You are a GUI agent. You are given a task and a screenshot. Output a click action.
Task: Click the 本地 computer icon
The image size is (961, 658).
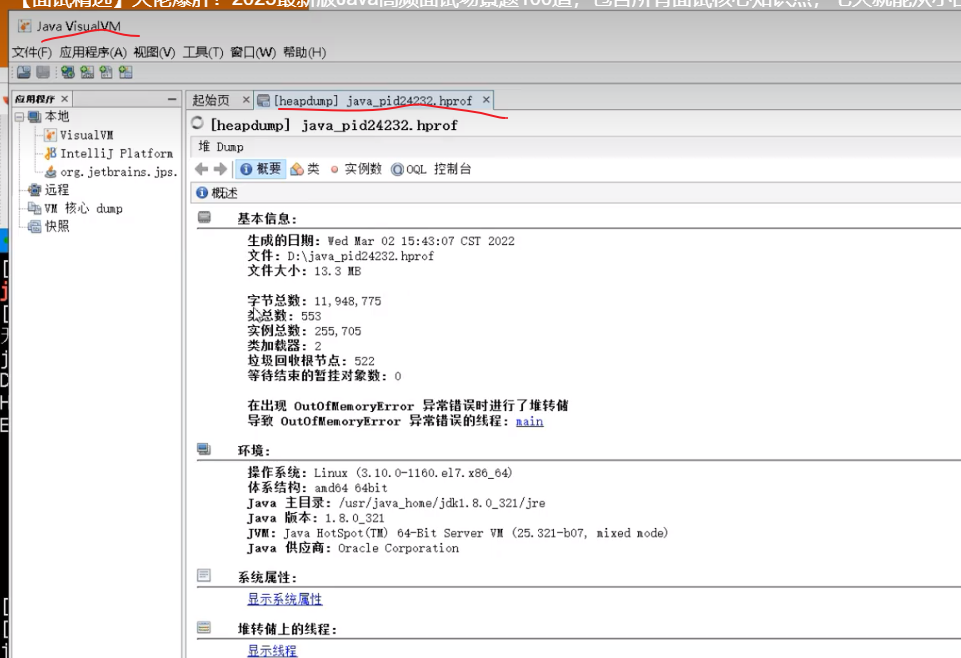35,116
